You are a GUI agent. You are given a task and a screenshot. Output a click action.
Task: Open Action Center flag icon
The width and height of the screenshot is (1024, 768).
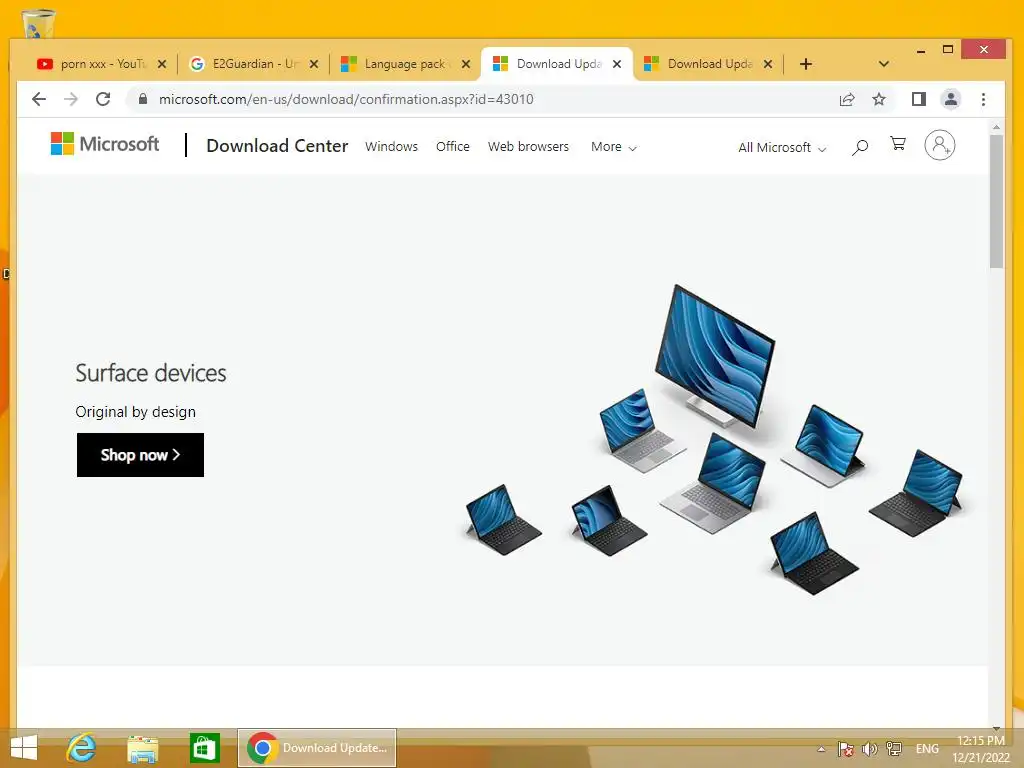845,749
